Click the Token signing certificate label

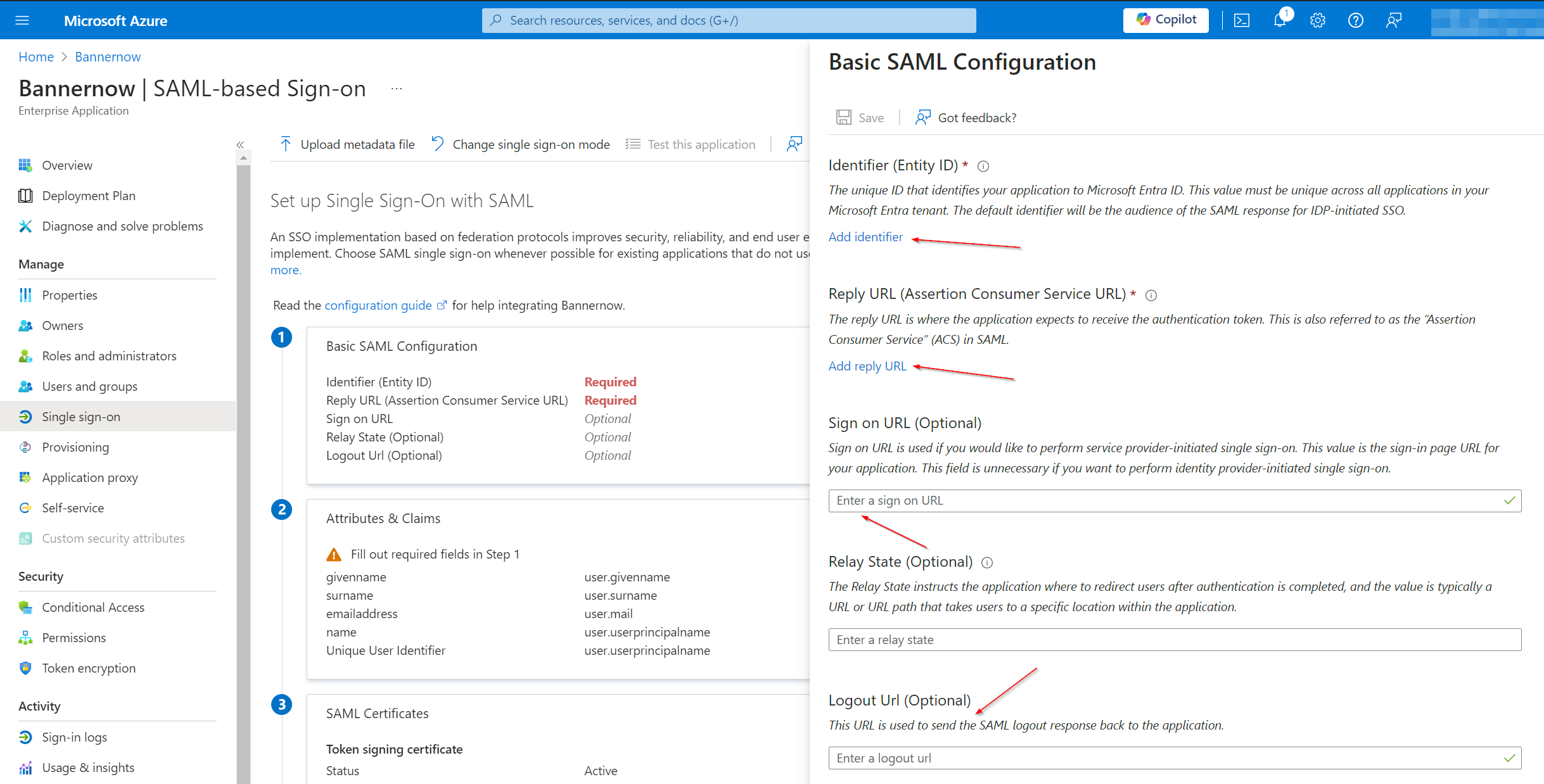[394, 749]
